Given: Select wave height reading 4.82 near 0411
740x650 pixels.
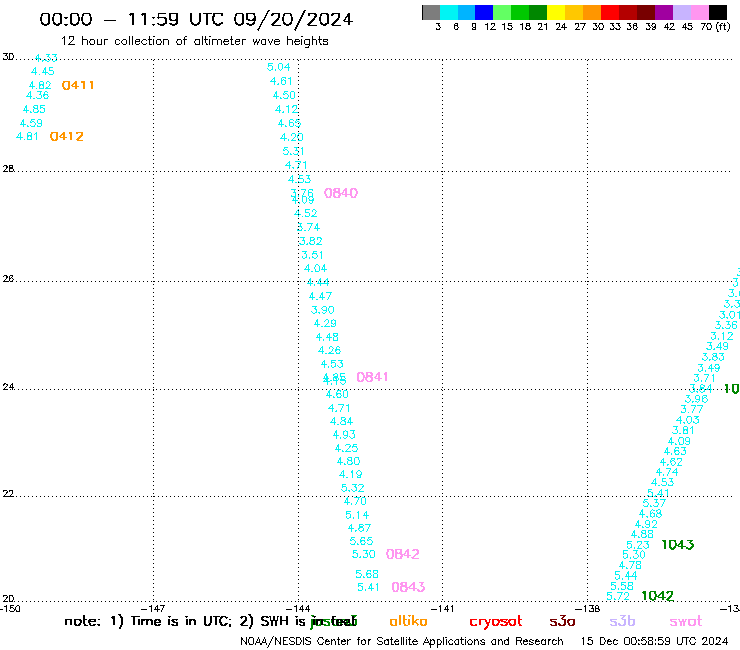Looking at the screenshot, I should [40, 85].
